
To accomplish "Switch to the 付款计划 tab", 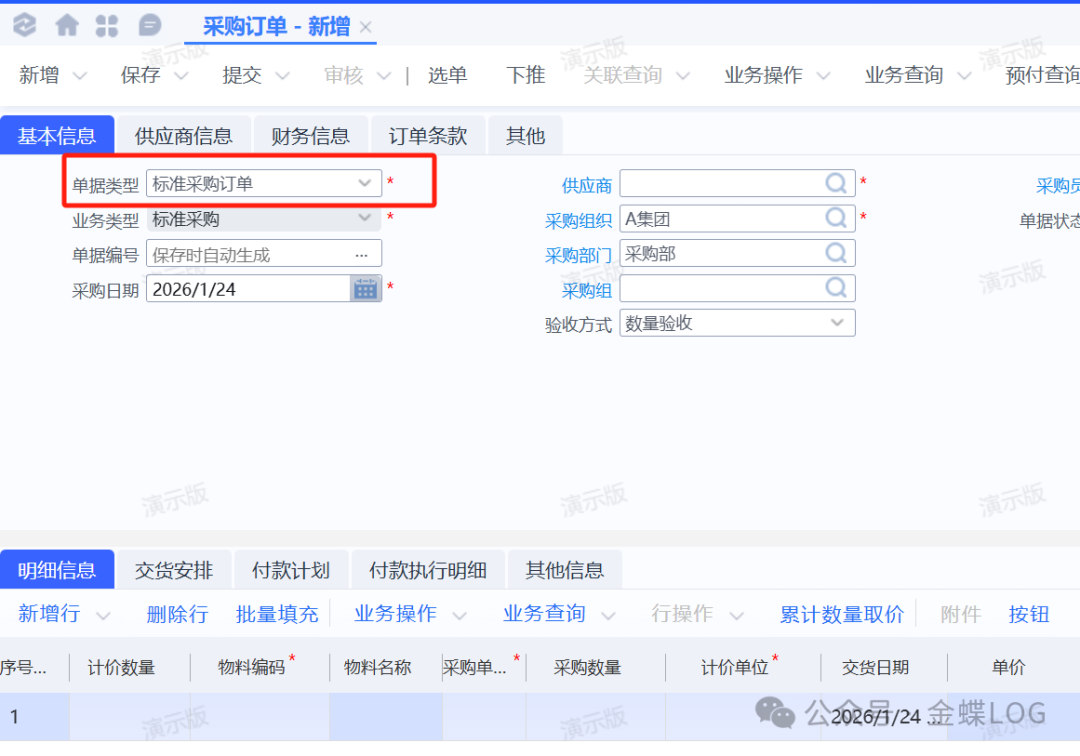I will coord(290,571).
